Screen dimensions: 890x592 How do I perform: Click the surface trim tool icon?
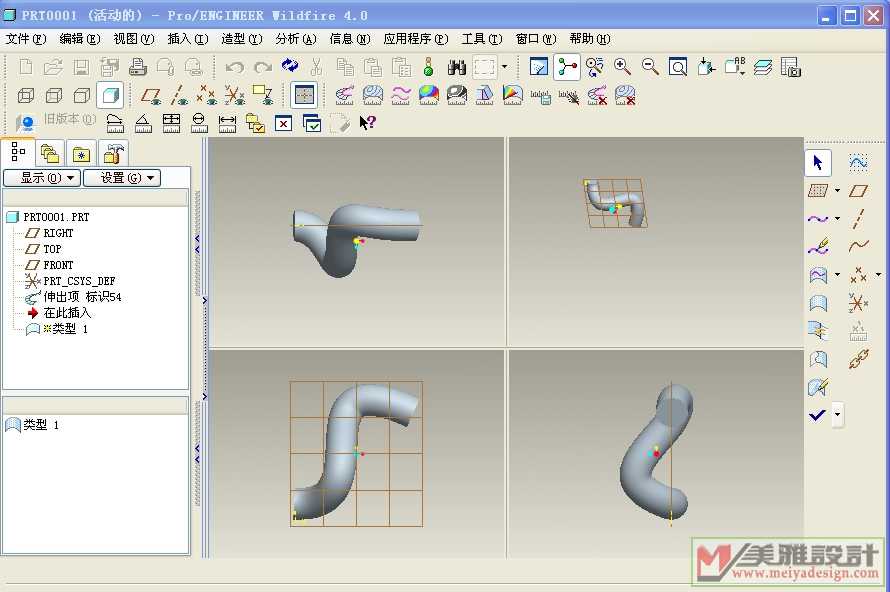[x=817, y=359]
